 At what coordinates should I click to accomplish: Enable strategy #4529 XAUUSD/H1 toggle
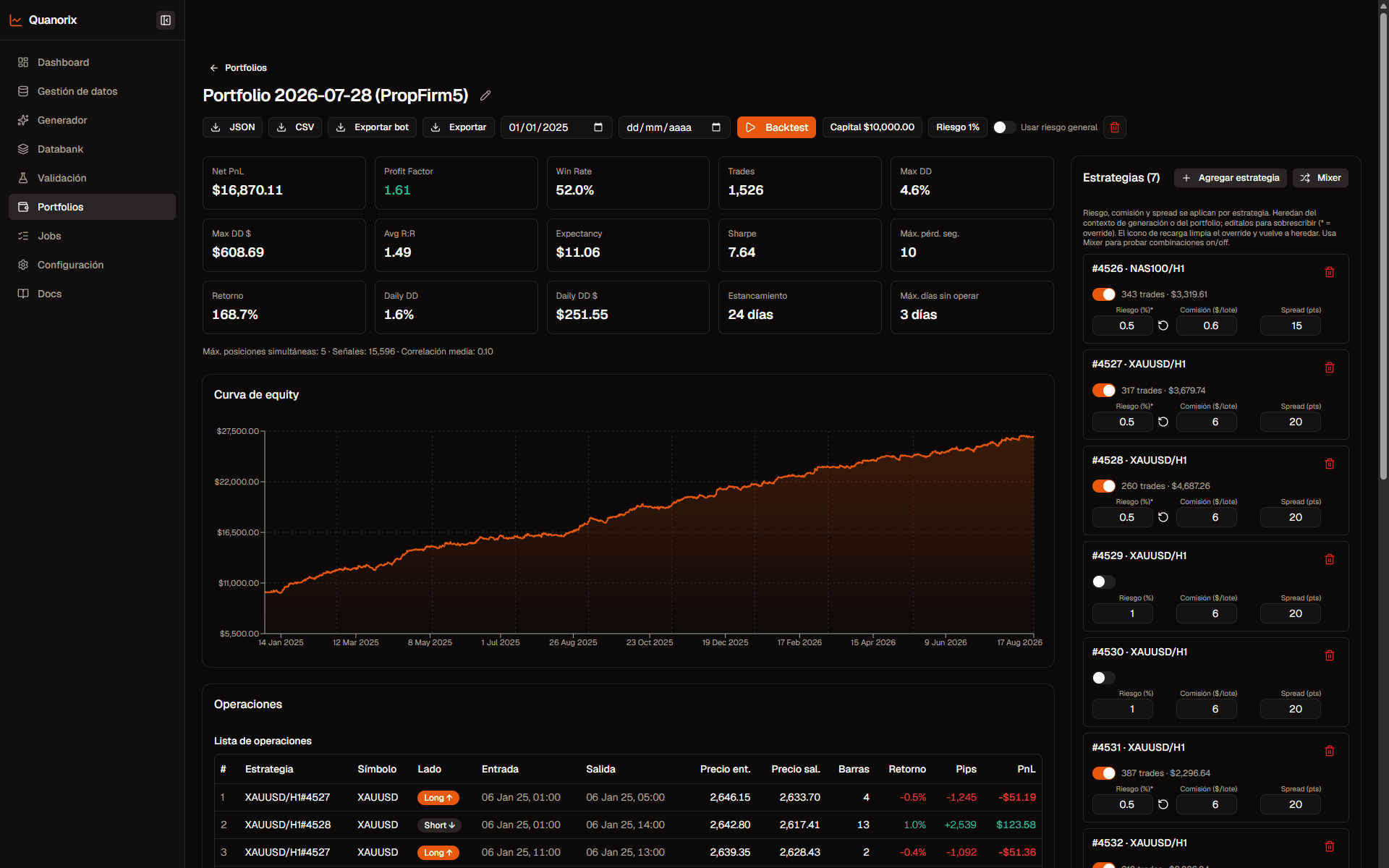tap(1104, 582)
